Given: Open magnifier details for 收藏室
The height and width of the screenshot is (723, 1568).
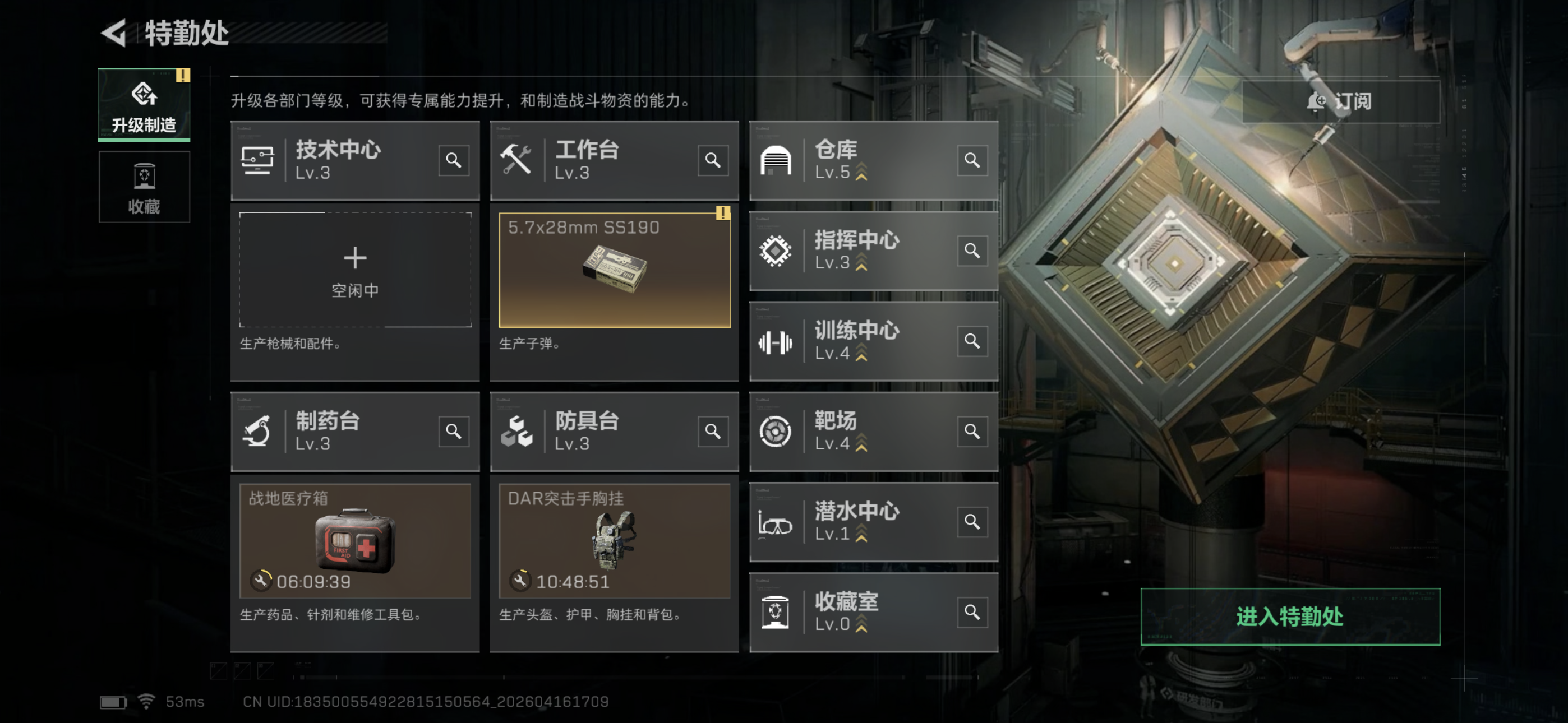Looking at the screenshot, I should pyautogui.click(x=972, y=611).
